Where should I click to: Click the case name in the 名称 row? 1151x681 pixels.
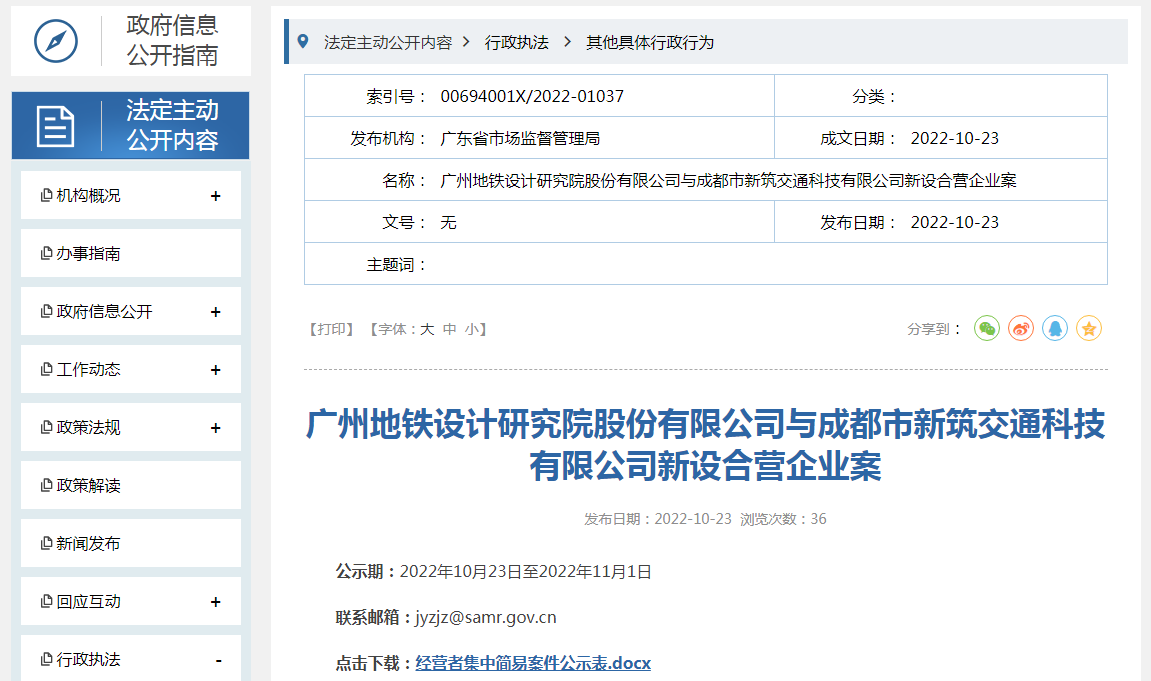(728, 181)
